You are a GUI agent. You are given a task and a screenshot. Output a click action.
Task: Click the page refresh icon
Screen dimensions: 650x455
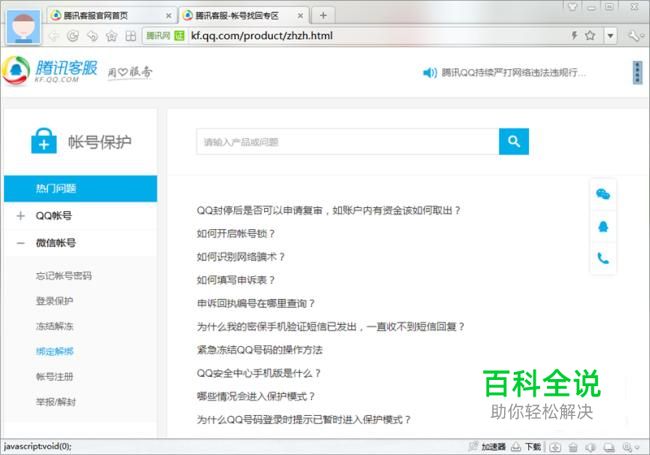(x=73, y=36)
